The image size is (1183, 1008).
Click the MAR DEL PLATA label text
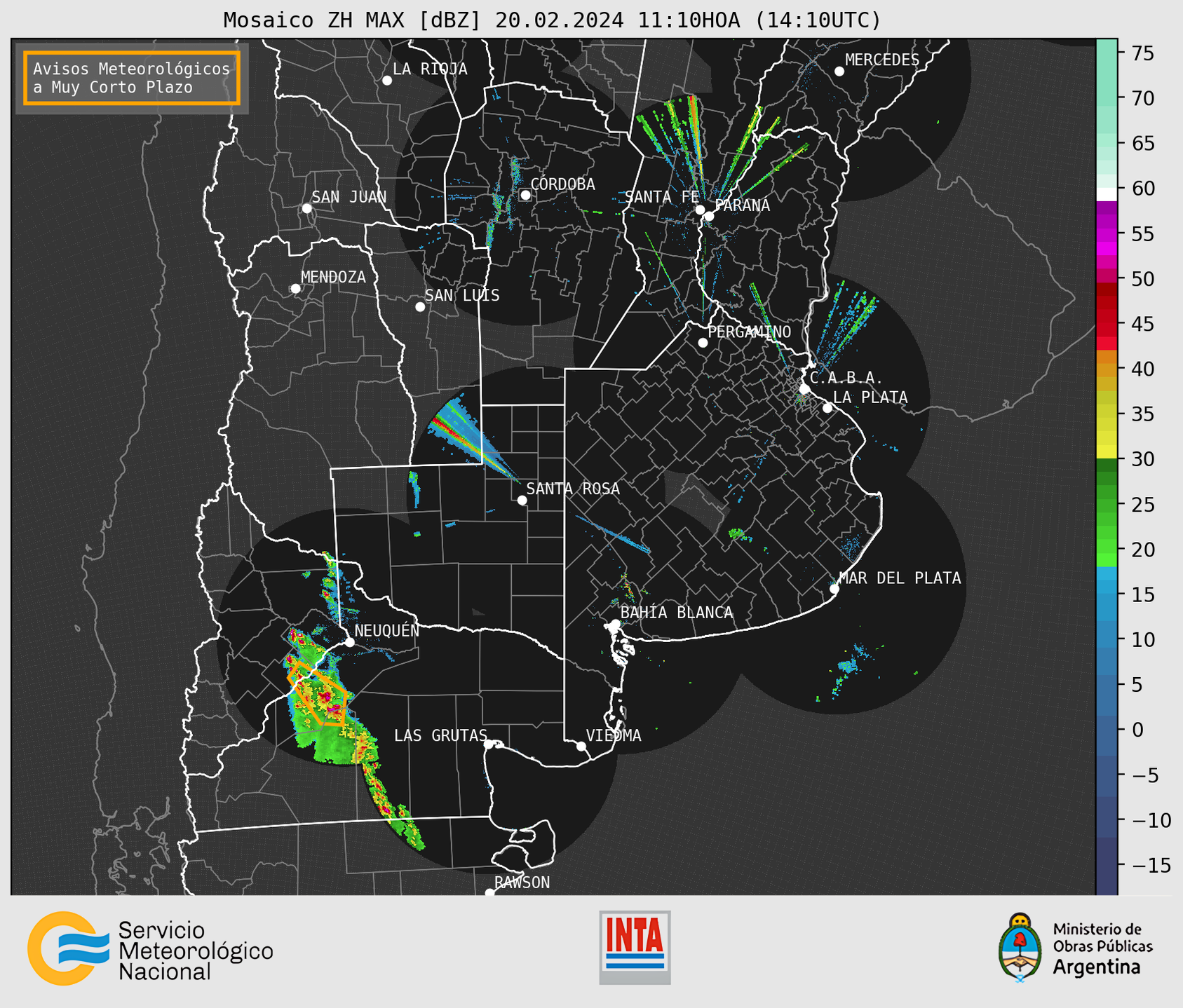[x=900, y=578]
